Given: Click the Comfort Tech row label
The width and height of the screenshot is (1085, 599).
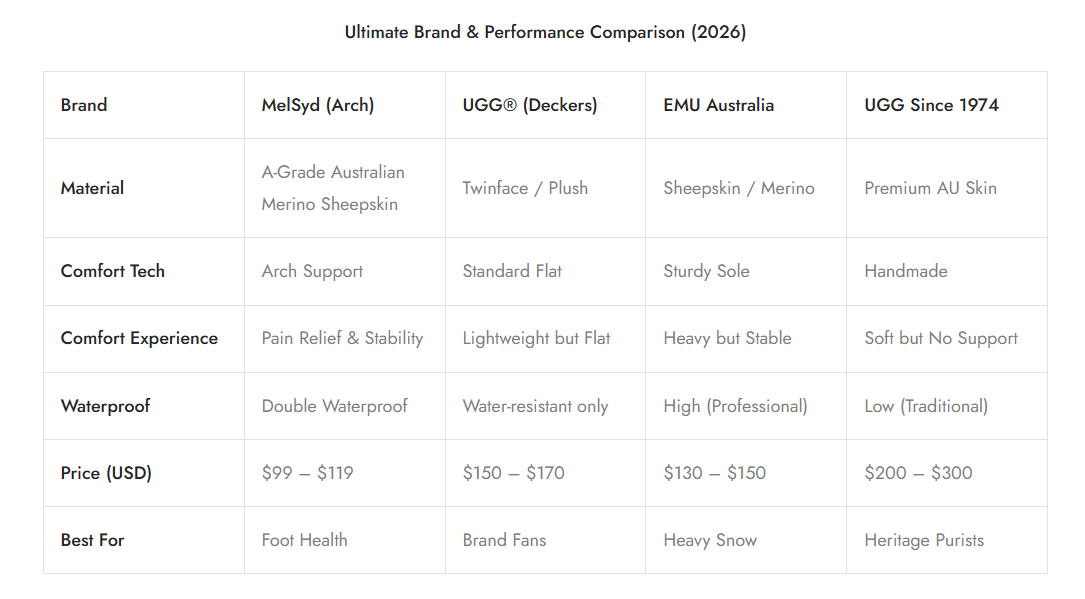Looking at the screenshot, I should click(x=112, y=271).
